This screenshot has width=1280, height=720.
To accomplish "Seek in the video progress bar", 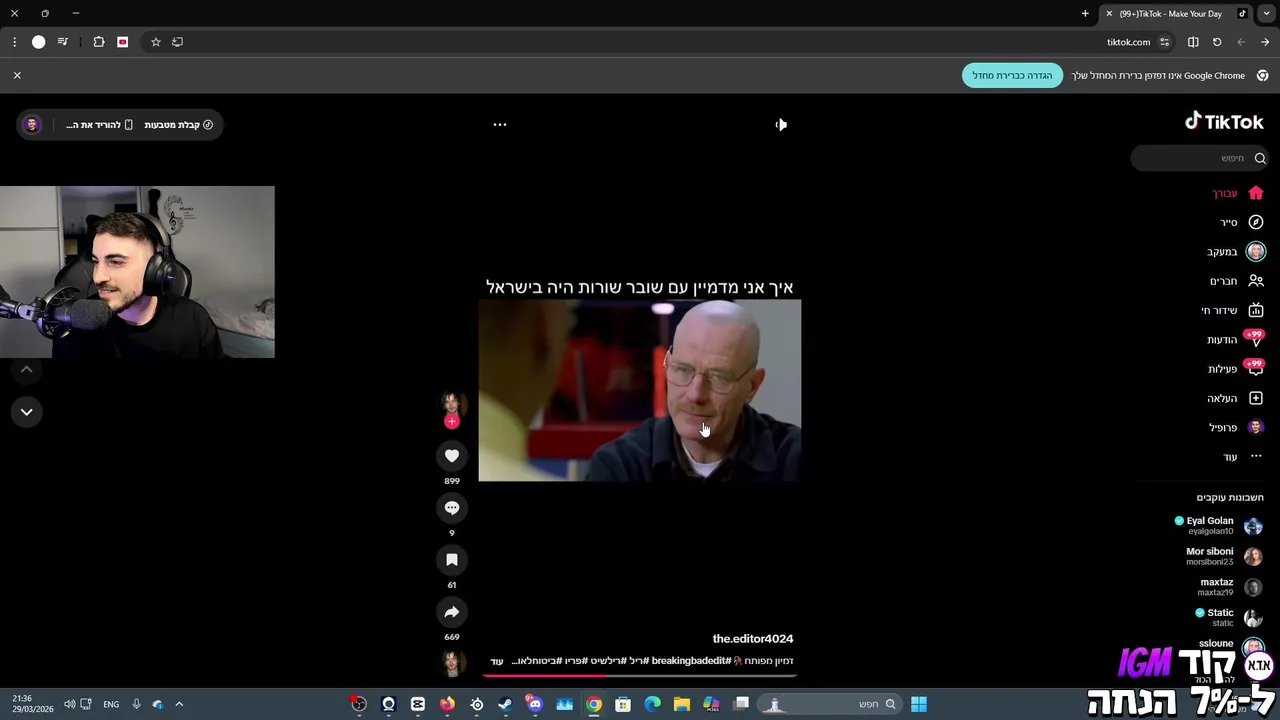I will point(640,676).
